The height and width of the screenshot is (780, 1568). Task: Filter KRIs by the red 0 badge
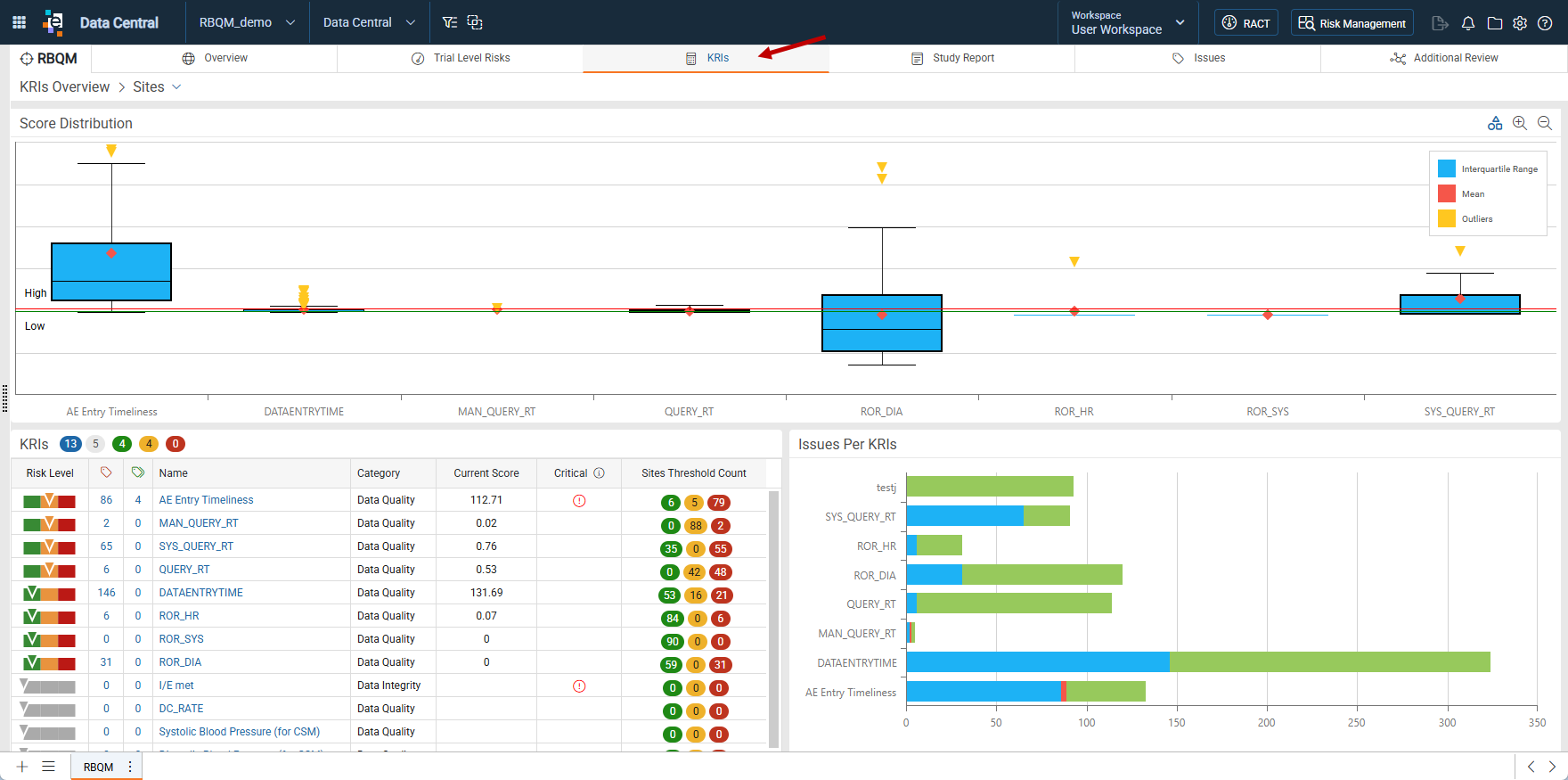pos(176,444)
